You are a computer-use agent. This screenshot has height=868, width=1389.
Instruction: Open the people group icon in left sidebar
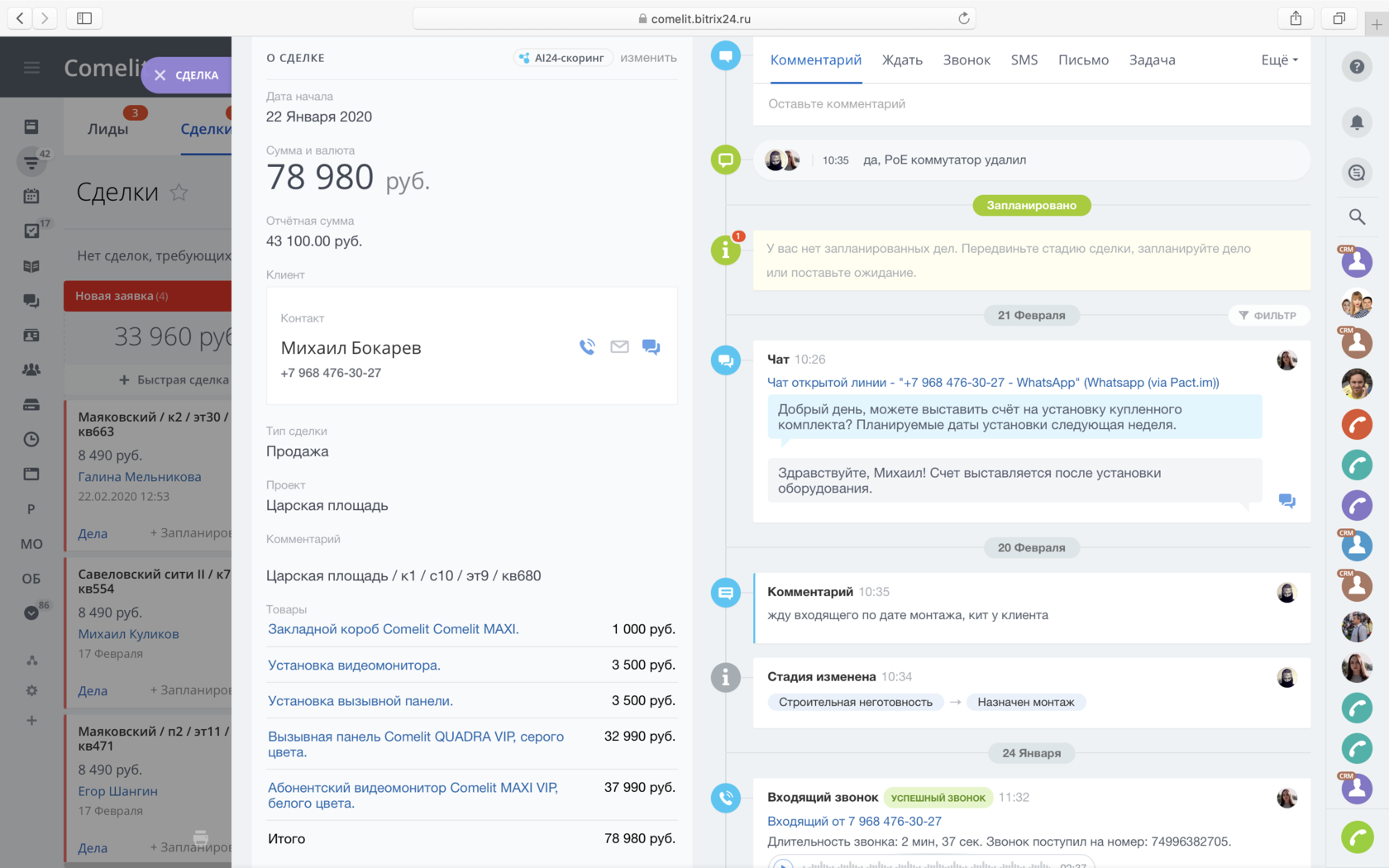pos(31,370)
